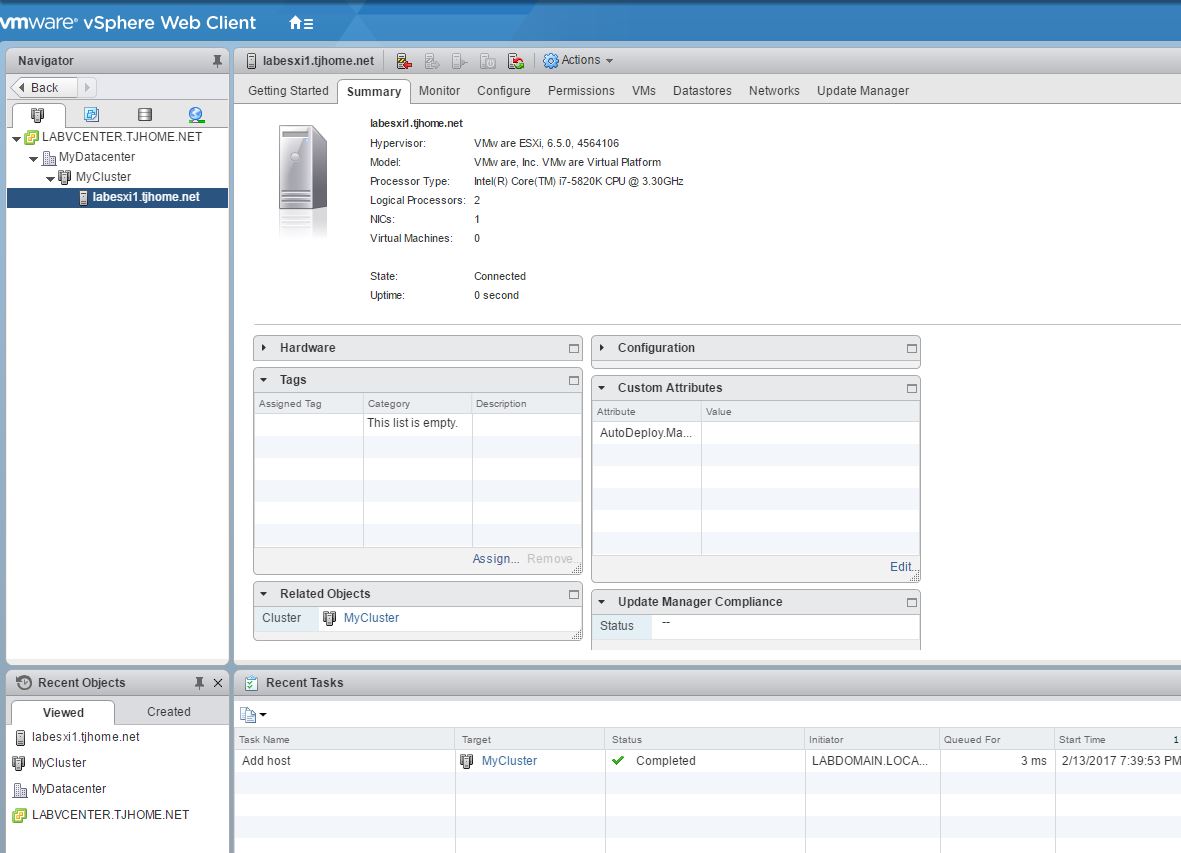Image resolution: width=1181 pixels, height=853 pixels.
Task: Collapse the LABVCENTER.TJHOME.NET tree node
Action: 17,139
